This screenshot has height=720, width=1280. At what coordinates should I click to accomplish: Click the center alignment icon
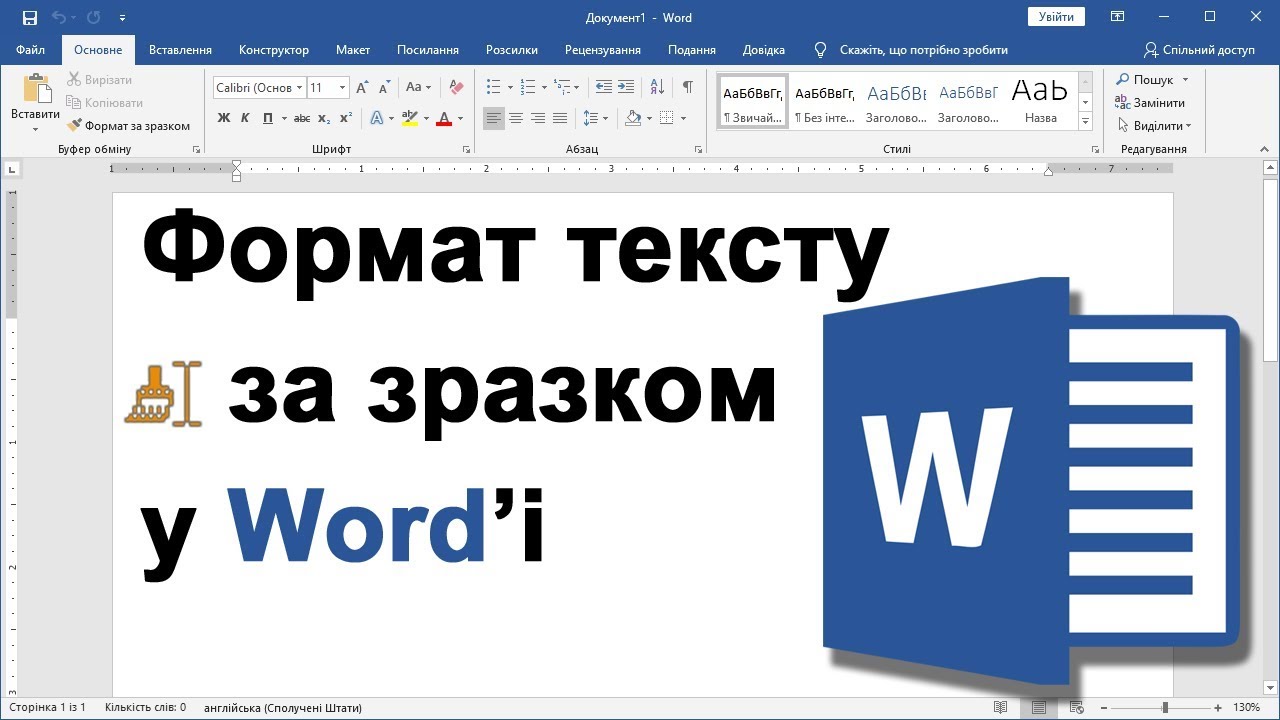(516, 118)
